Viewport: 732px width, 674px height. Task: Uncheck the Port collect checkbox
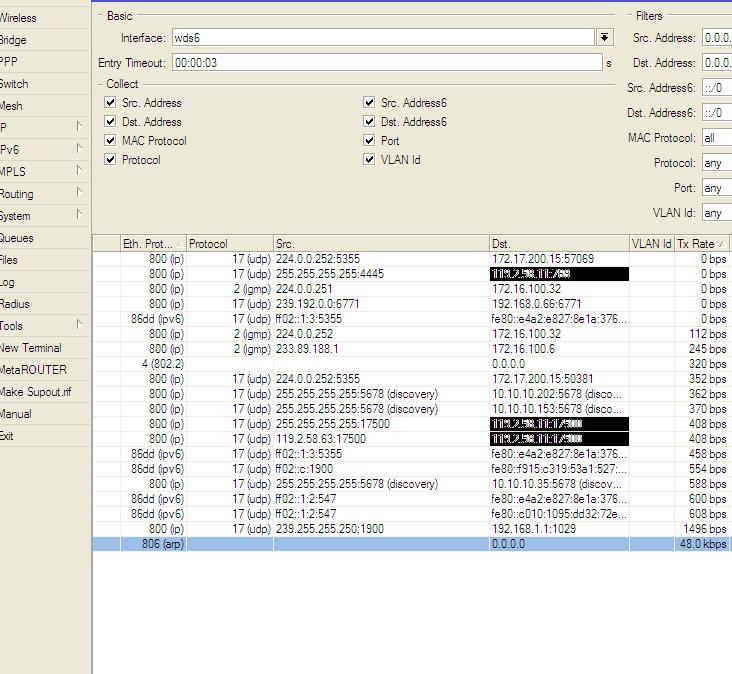click(369, 140)
